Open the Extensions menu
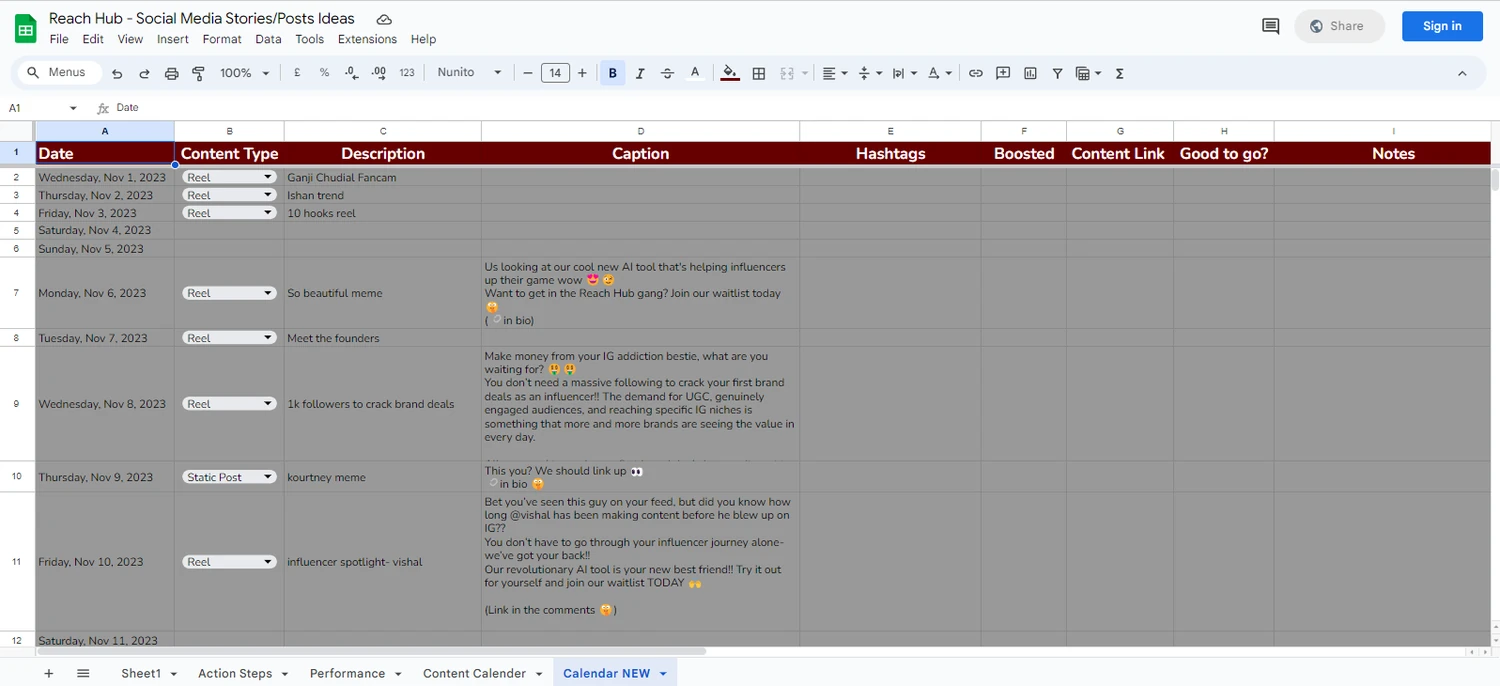The height and width of the screenshot is (686, 1500). (x=367, y=39)
